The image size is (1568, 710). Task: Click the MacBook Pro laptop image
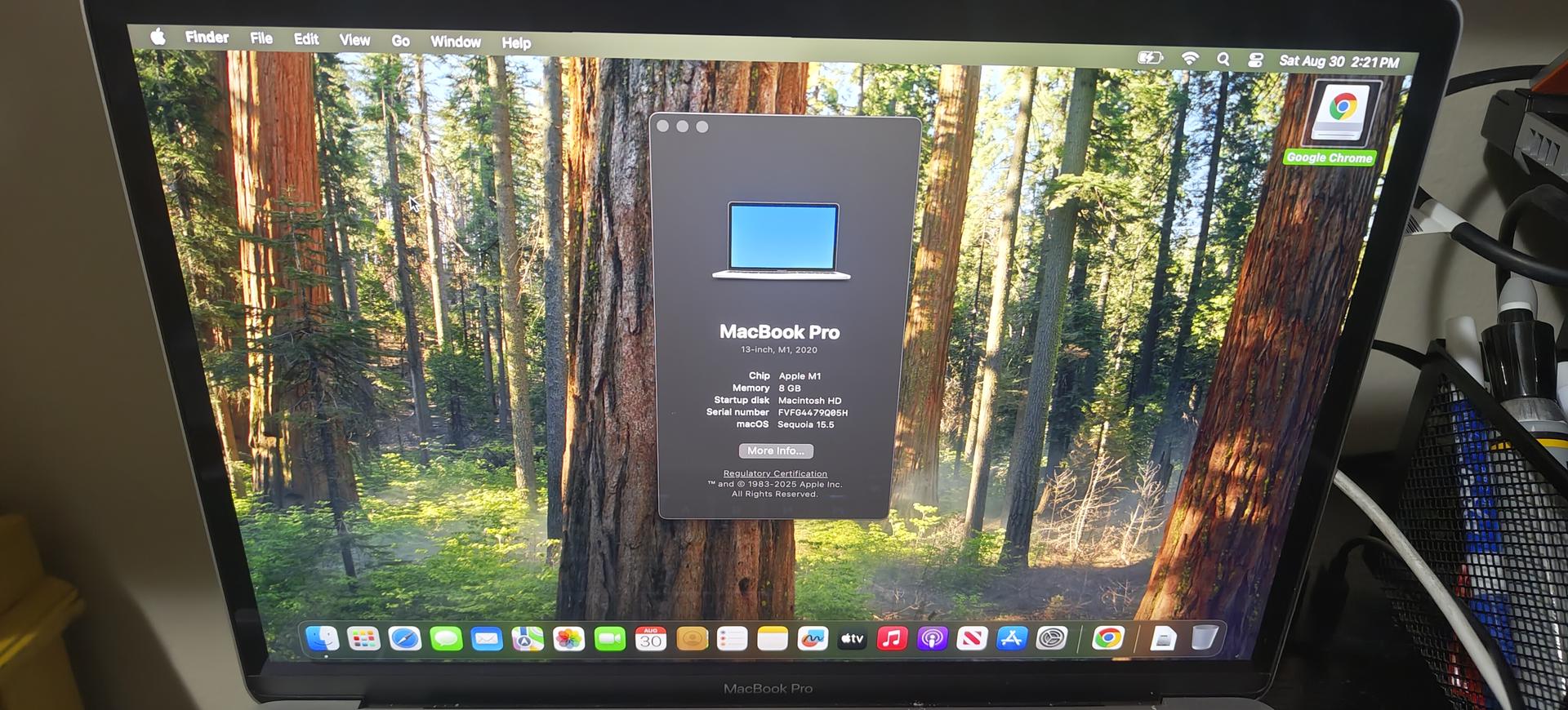click(782, 241)
